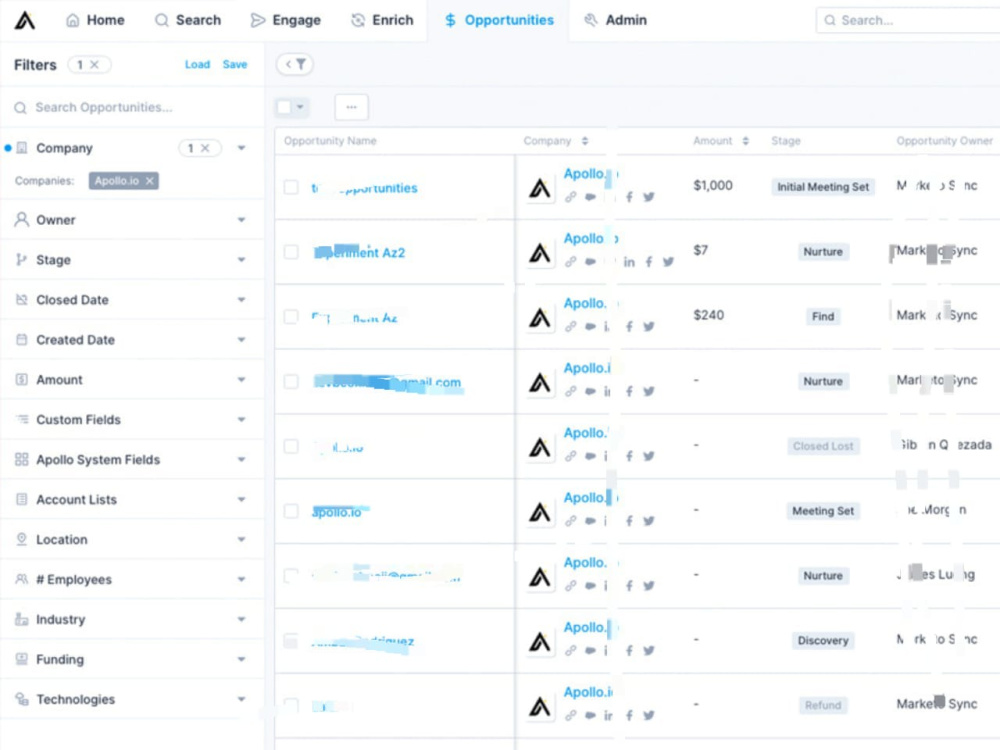
Task: Sort by the Company column arrows
Action: pos(585,141)
